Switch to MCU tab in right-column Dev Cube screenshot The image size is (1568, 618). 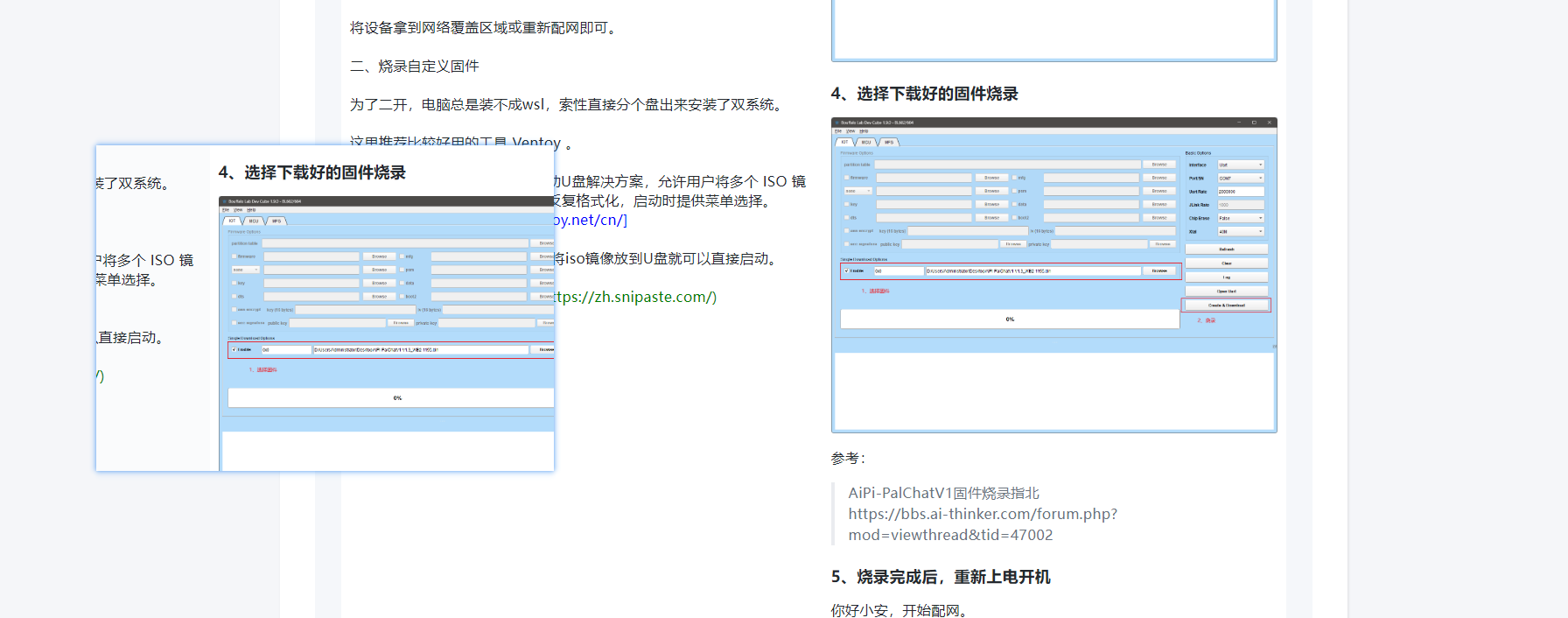pyautogui.click(x=866, y=142)
